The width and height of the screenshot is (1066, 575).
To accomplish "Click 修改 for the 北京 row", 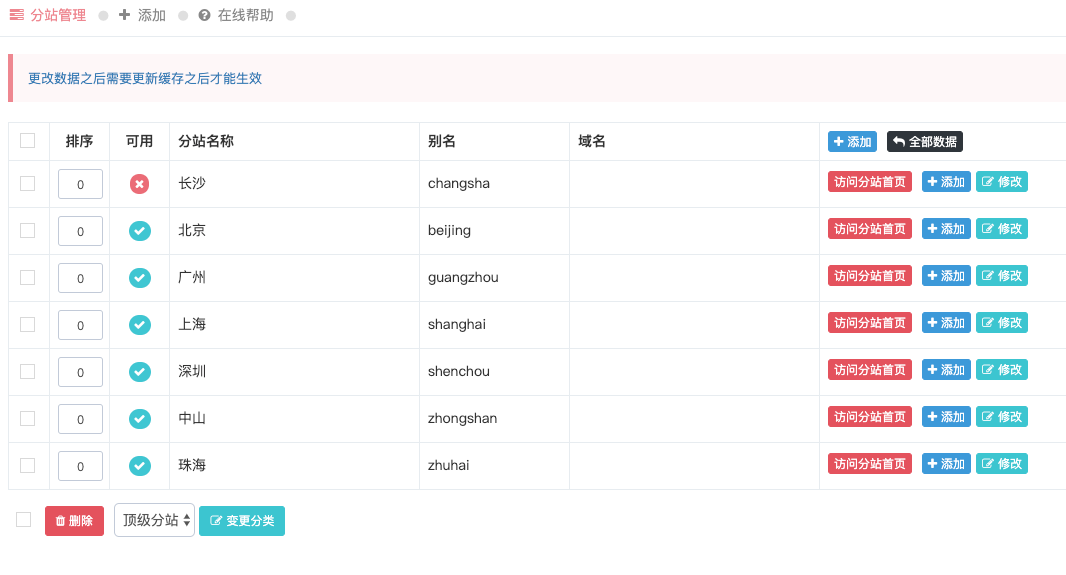I will tap(1002, 228).
